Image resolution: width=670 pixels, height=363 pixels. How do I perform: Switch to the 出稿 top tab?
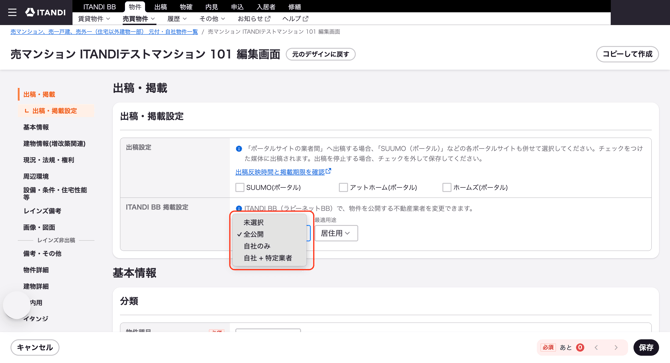[x=161, y=7]
